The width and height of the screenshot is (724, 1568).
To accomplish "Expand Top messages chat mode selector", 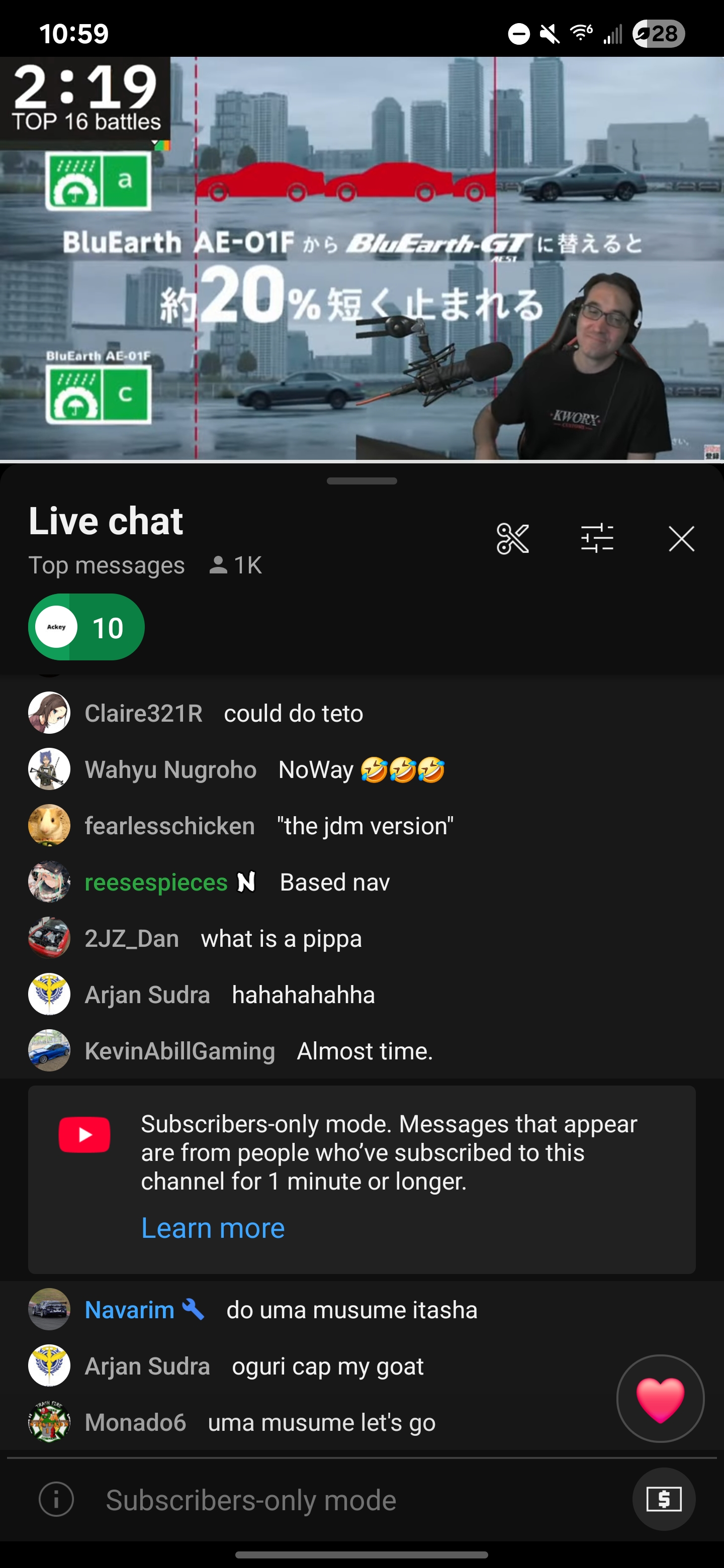I will point(107,565).
